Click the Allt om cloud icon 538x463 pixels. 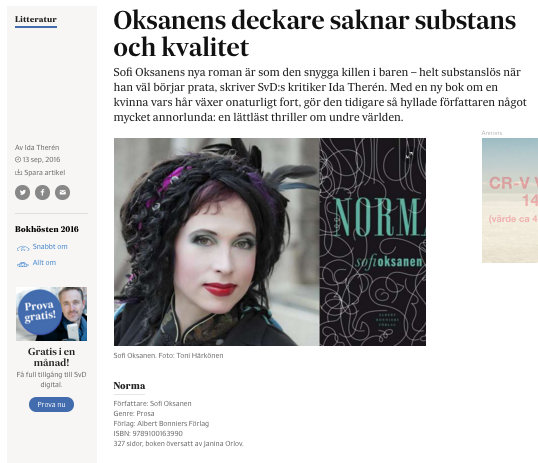click(23, 264)
